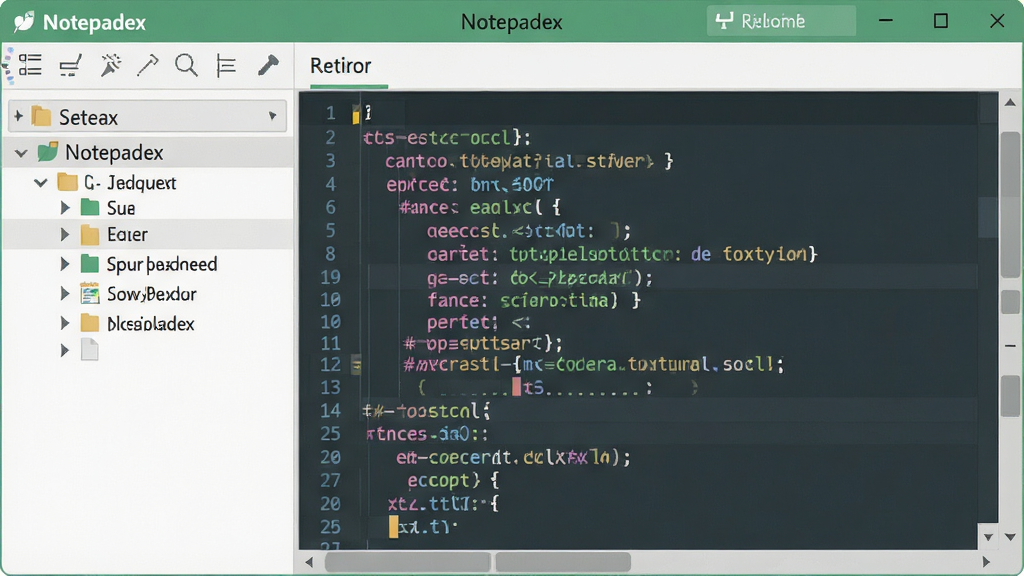The width and height of the screenshot is (1024, 576).
Task: Collapse the G- Jedquext folder
Action: 40,183
